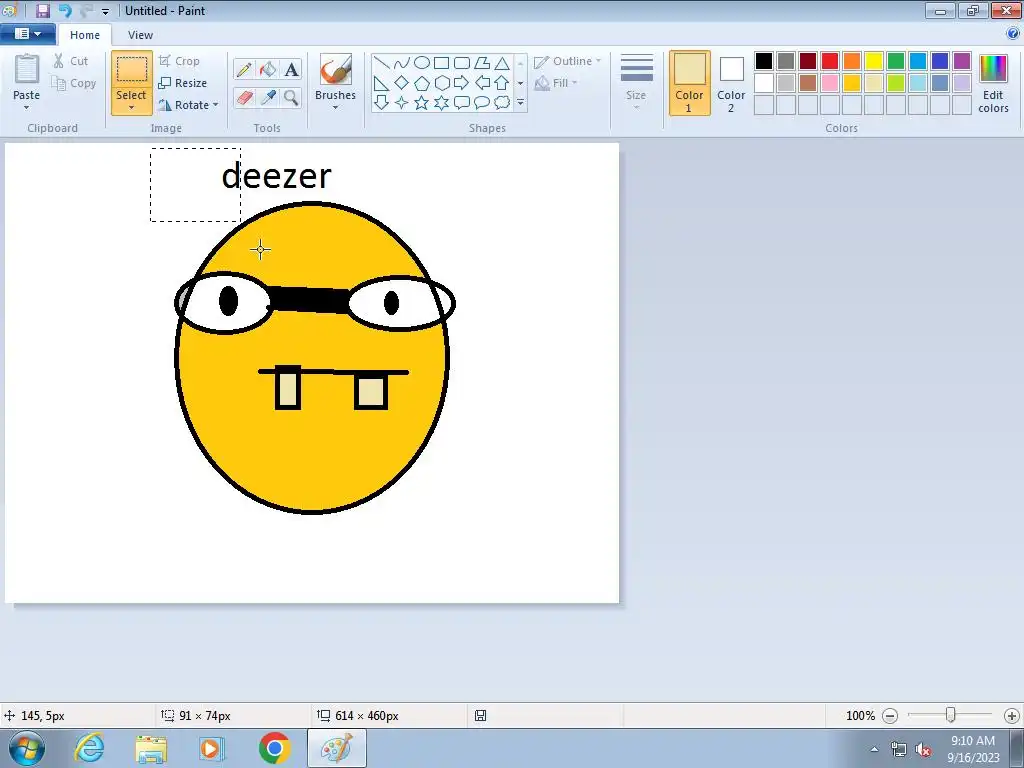Open Internet Explorer from the taskbar
Screen dimensions: 1024x768
(89, 748)
